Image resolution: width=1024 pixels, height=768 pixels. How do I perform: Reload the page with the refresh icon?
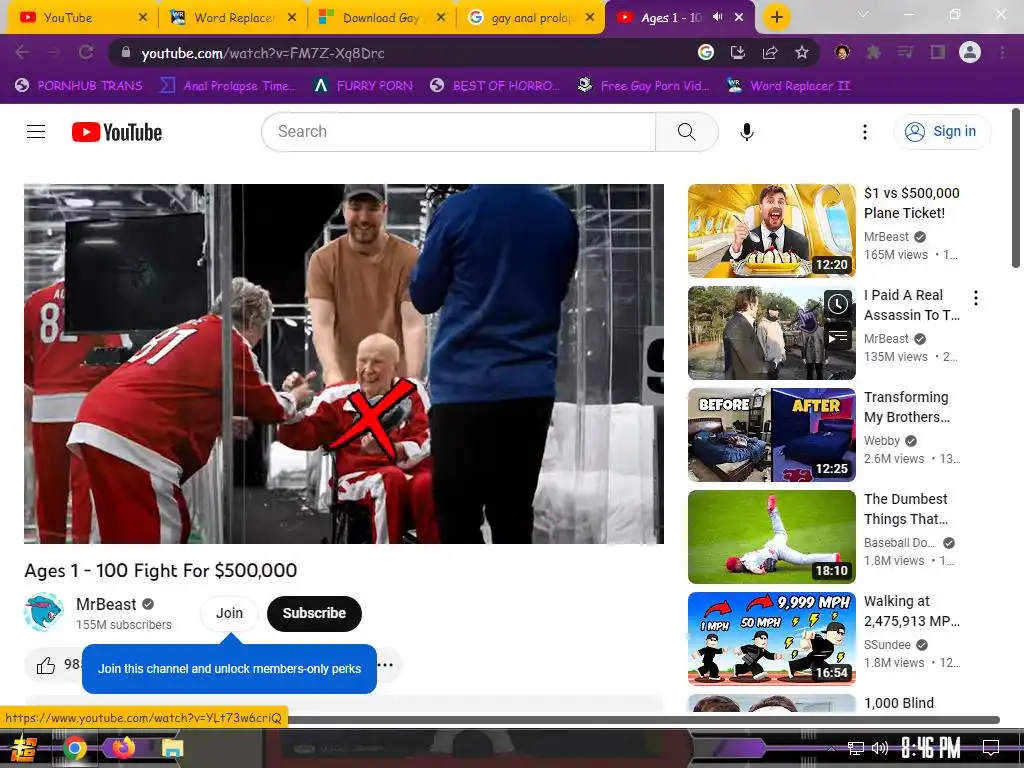pyautogui.click(x=86, y=52)
